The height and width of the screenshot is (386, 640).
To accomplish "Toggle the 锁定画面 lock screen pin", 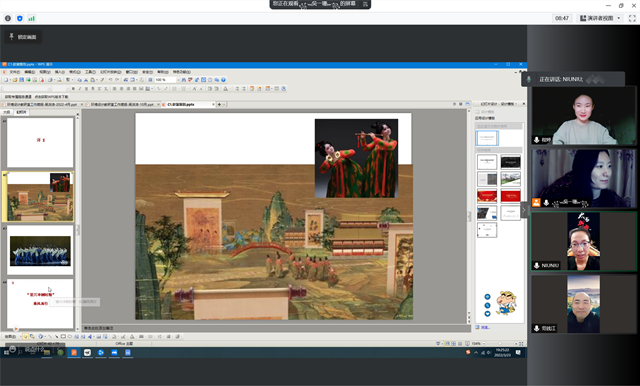I will (23, 37).
